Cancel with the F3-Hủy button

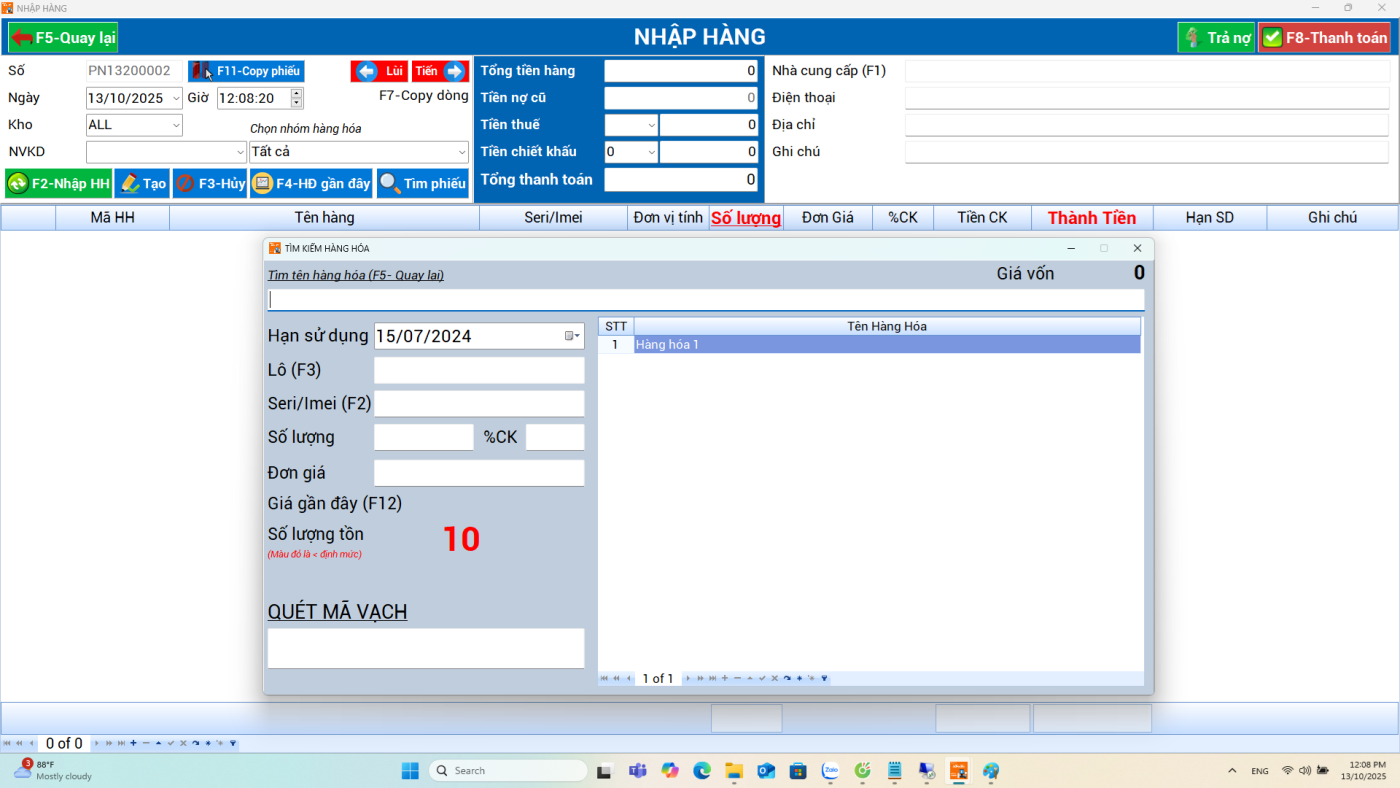(209, 184)
